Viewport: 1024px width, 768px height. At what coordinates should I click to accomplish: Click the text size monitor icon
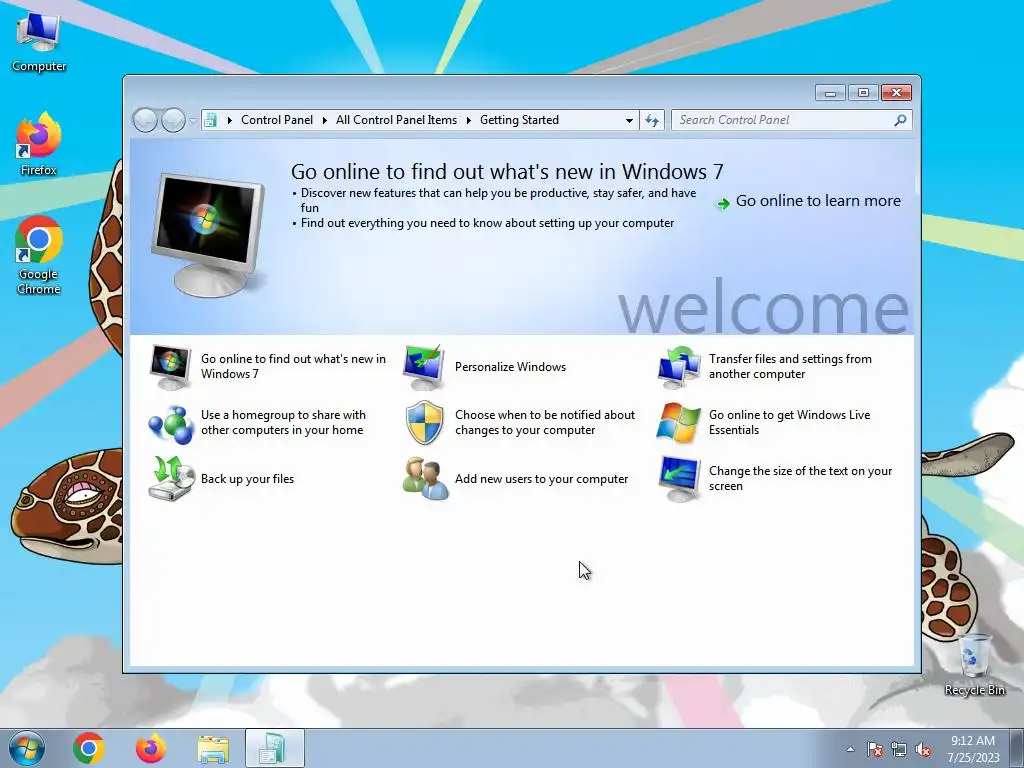click(x=679, y=479)
